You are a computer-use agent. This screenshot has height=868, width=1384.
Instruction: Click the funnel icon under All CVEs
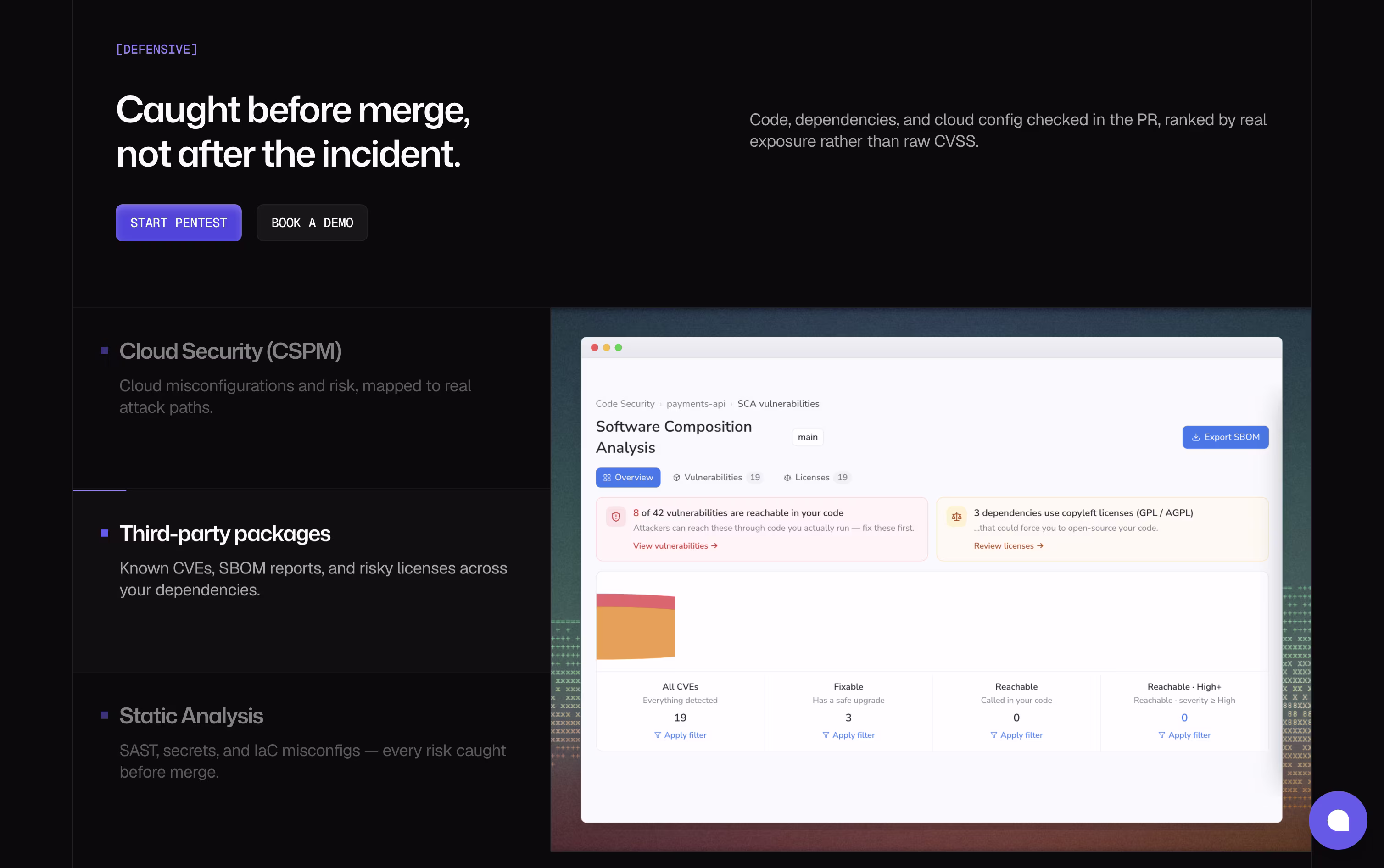pyautogui.click(x=658, y=735)
